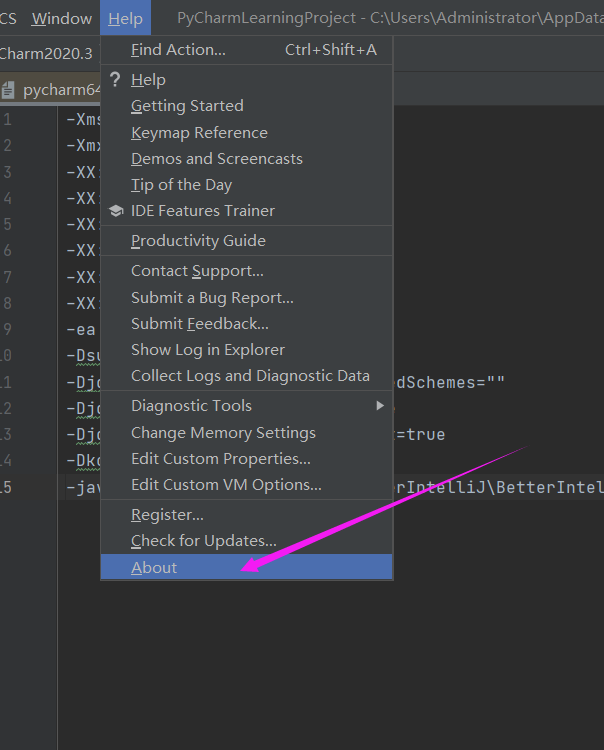Choose Find Action... from Help menu
604x750 pixels.
247,50
